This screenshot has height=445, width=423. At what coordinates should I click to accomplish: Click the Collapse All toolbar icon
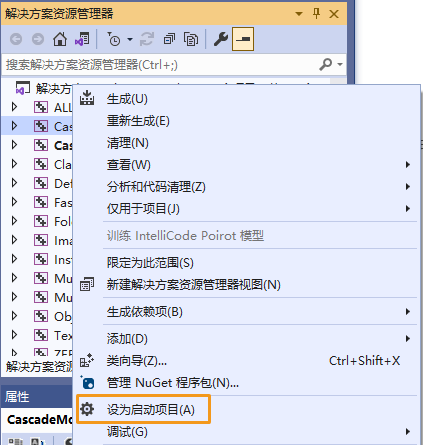(170, 39)
